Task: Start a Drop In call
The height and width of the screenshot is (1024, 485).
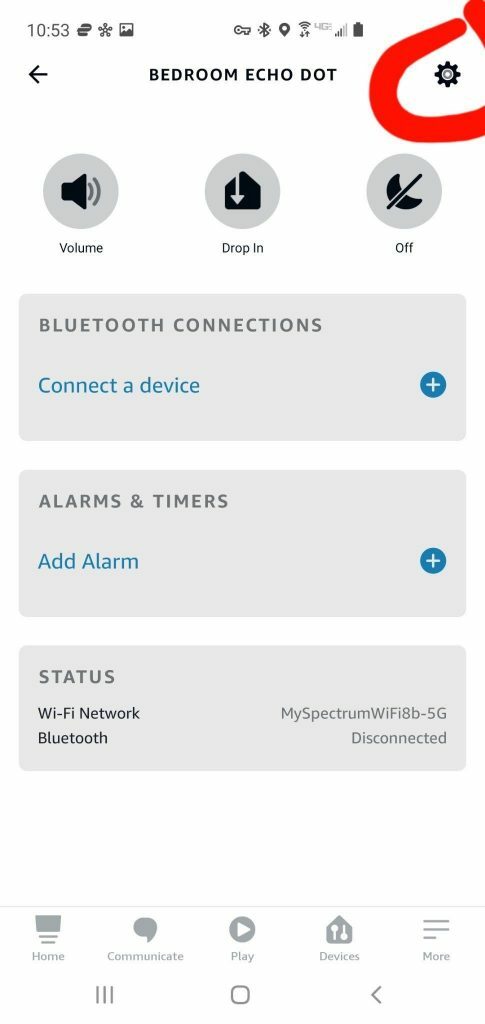Action: 242,191
